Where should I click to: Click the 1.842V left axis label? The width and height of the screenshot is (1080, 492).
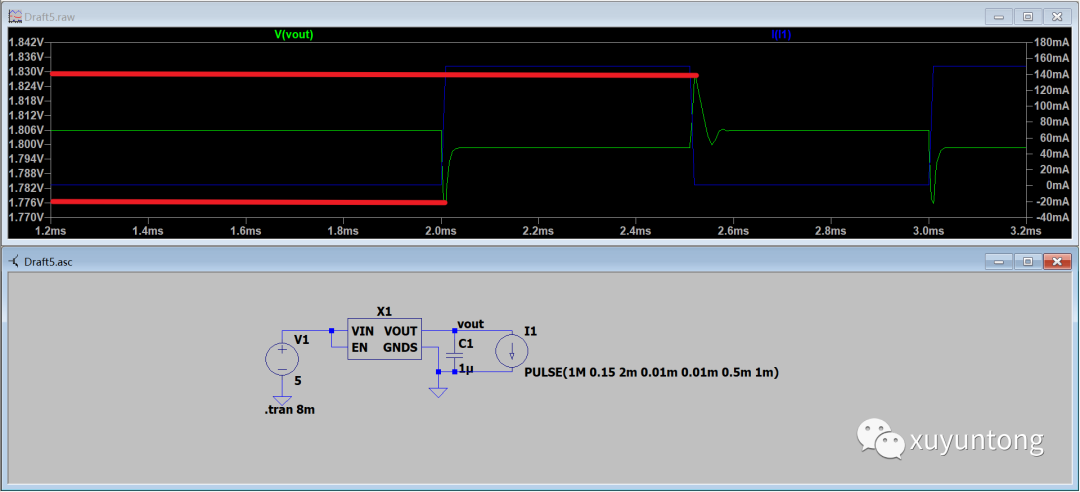point(25,42)
